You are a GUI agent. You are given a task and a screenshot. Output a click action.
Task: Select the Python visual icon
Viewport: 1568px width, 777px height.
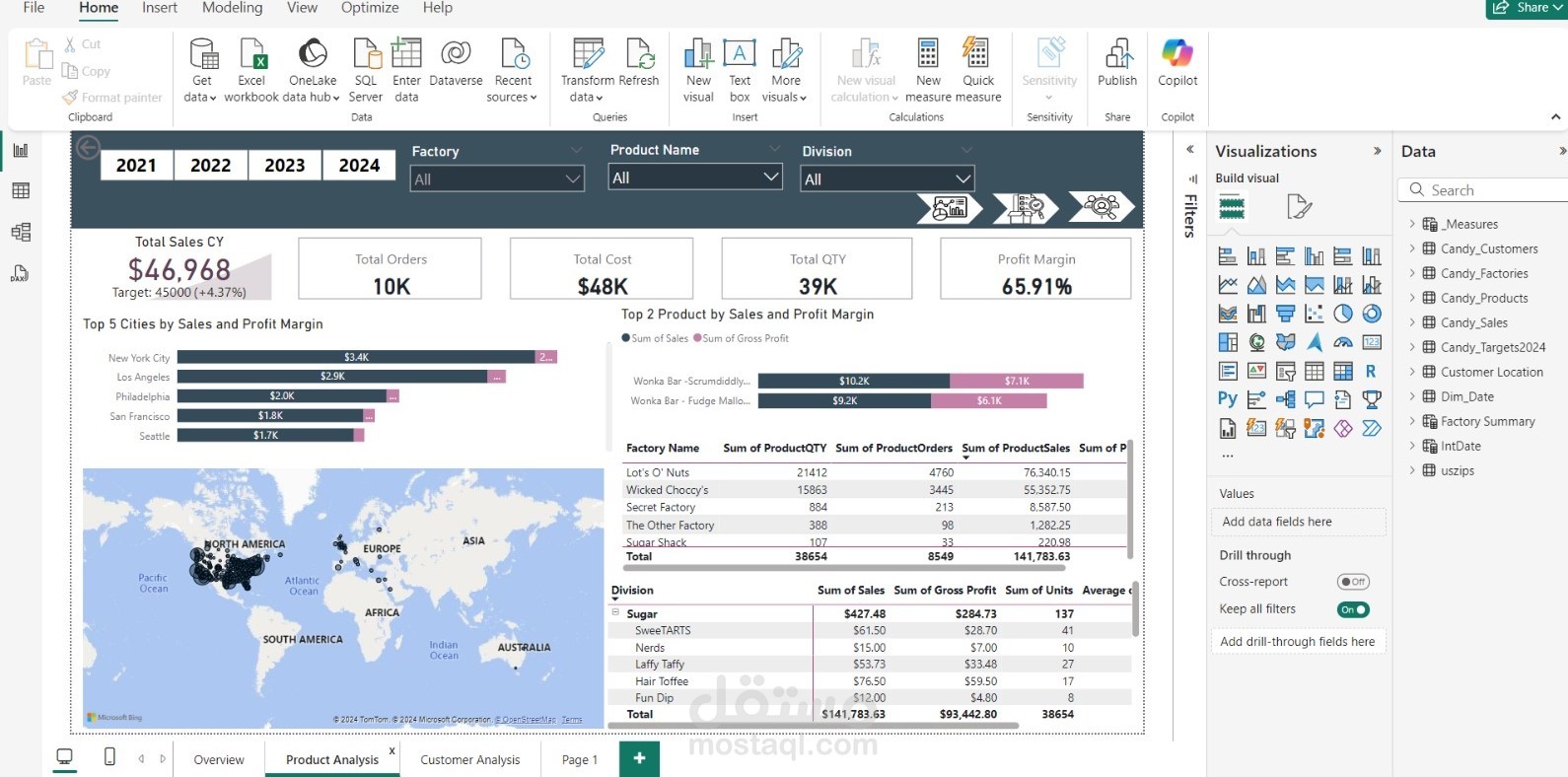[x=1227, y=399]
